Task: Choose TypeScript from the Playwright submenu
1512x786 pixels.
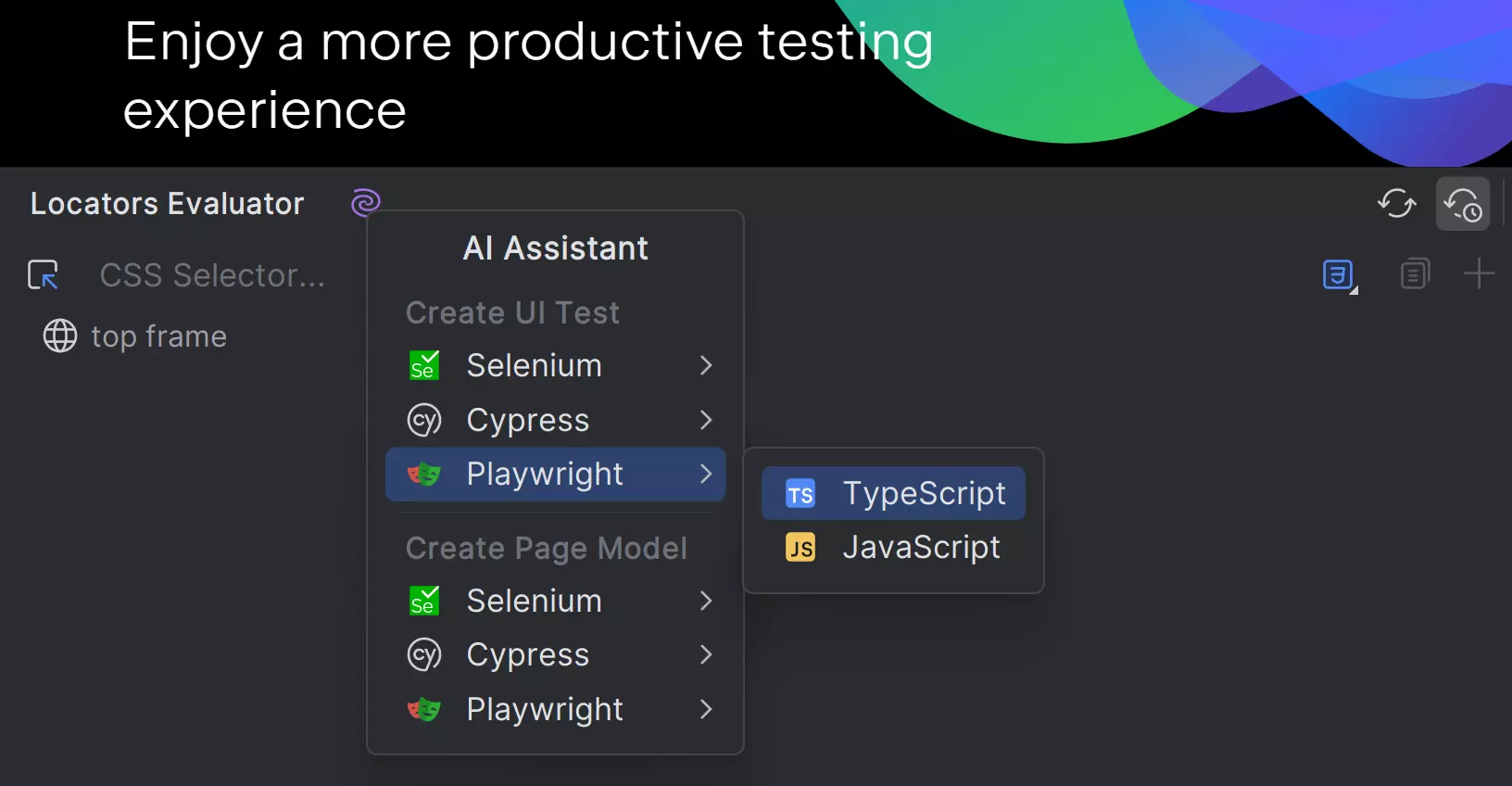Action: pyautogui.click(x=923, y=493)
